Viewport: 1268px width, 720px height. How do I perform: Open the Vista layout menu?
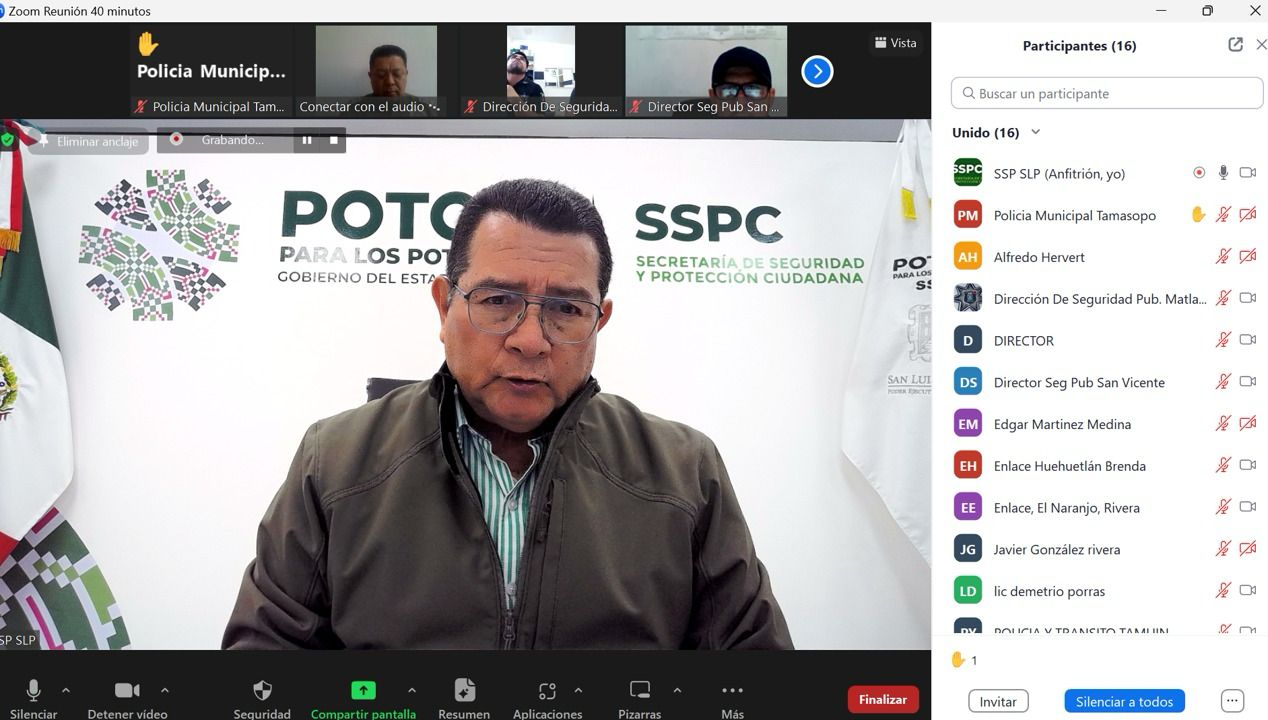[895, 43]
